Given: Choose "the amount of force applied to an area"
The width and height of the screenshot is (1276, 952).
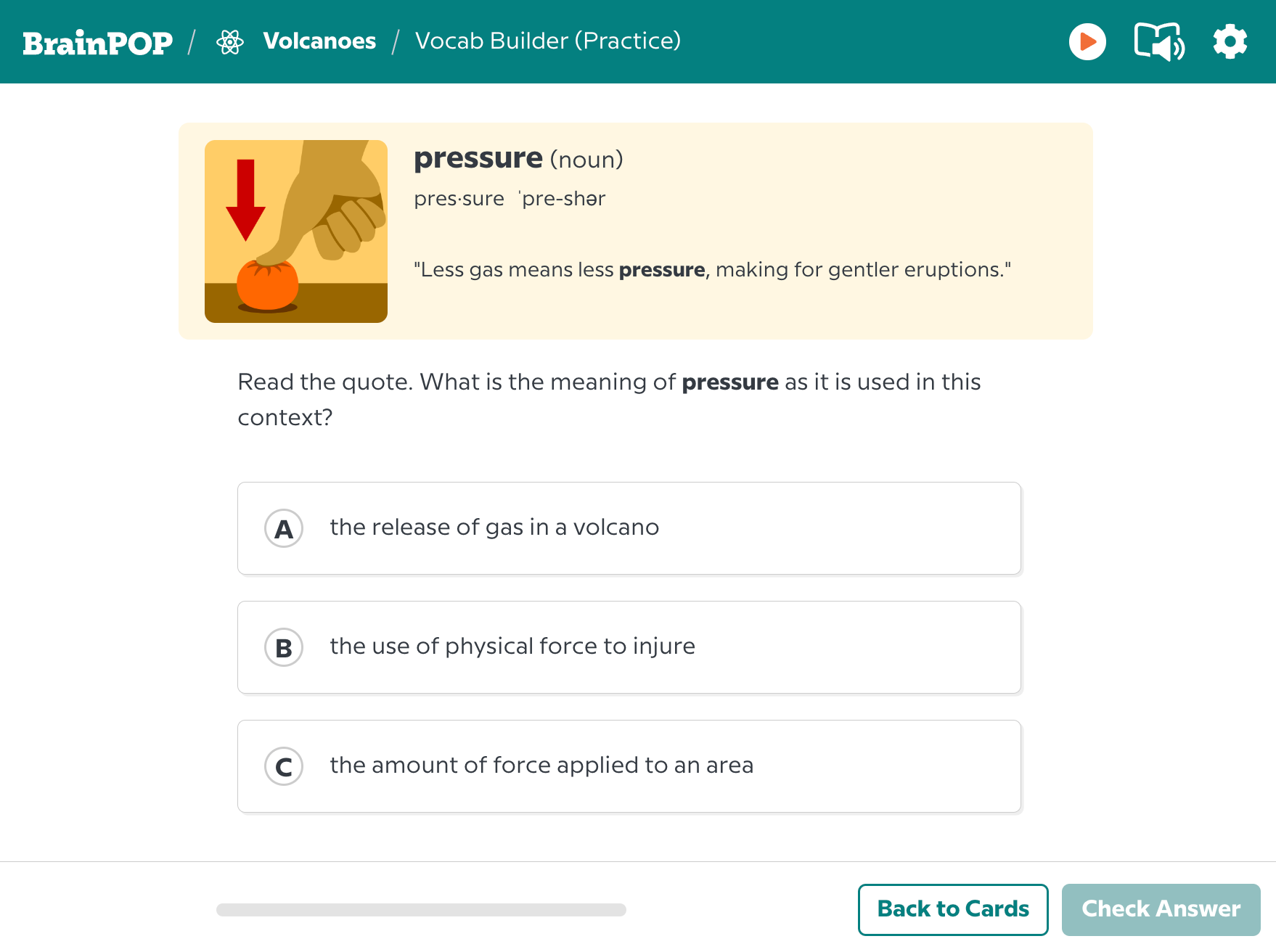Looking at the screenshot, I should pos(541,766).
